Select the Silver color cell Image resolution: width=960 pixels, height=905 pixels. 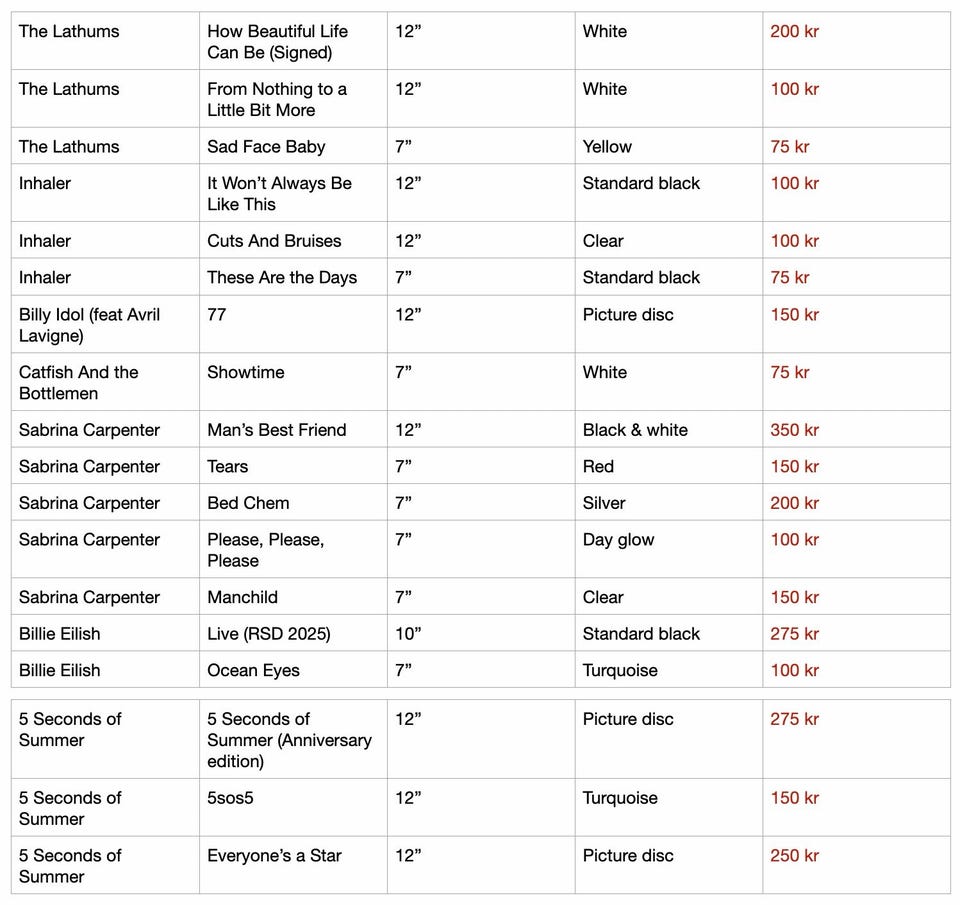pyautogui.click(x=604, y=503)
